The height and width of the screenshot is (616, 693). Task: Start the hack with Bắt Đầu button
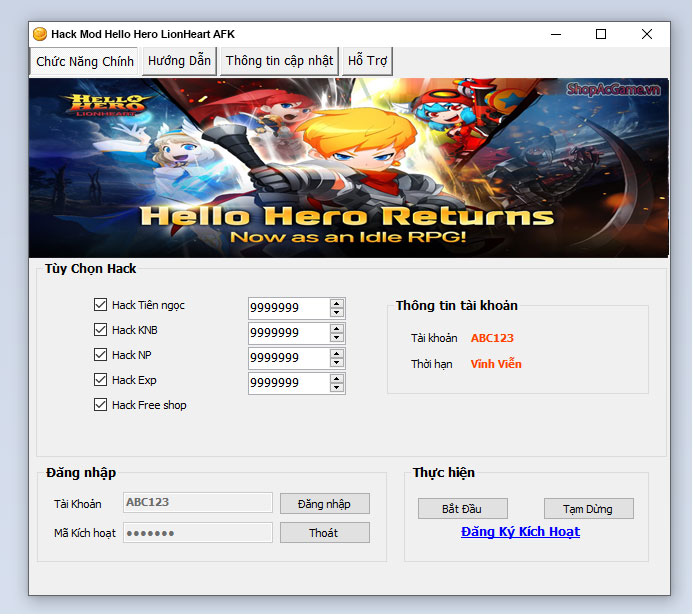tap(463, 509)
